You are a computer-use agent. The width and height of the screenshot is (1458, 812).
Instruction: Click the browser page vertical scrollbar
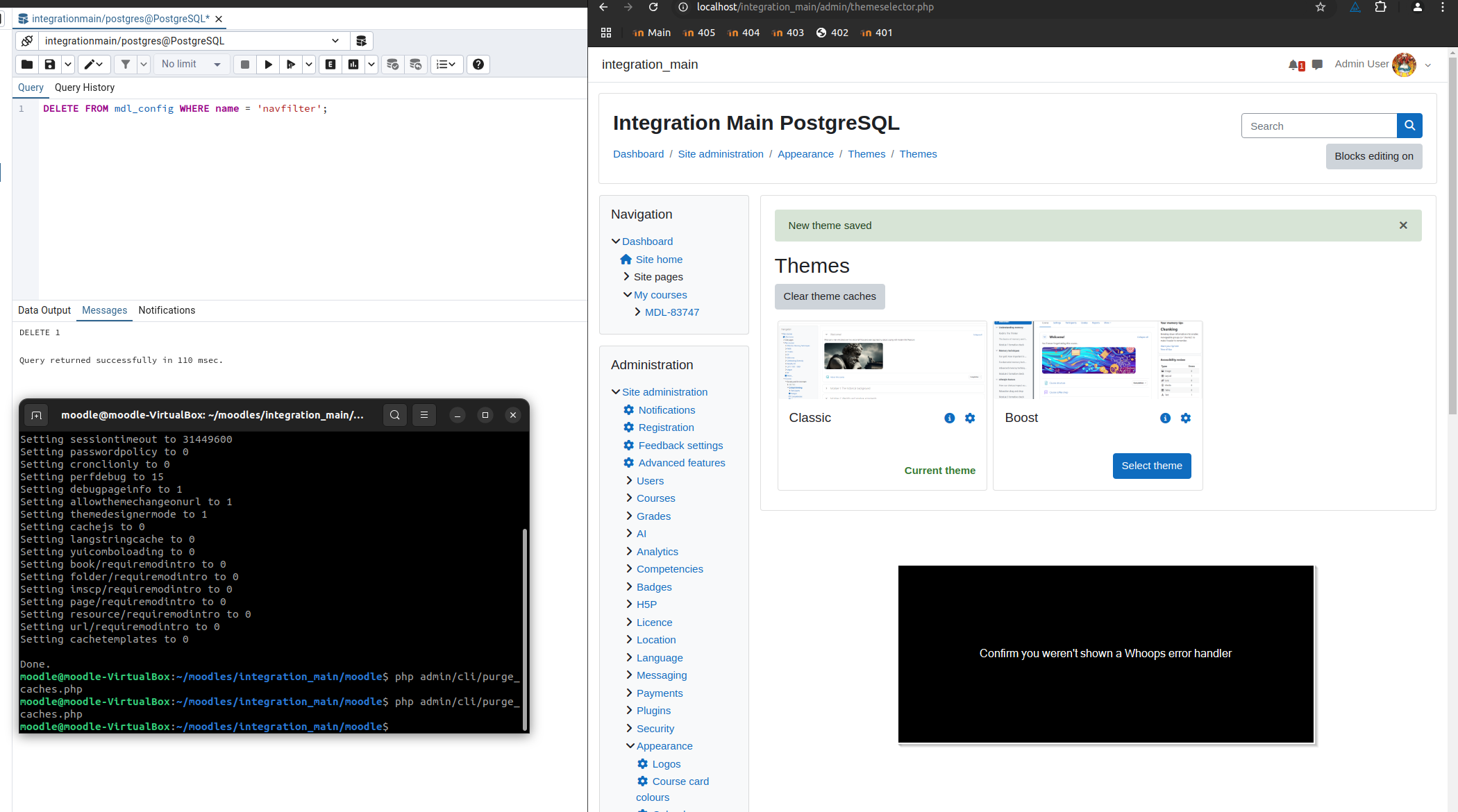[x=1452, y=236]
